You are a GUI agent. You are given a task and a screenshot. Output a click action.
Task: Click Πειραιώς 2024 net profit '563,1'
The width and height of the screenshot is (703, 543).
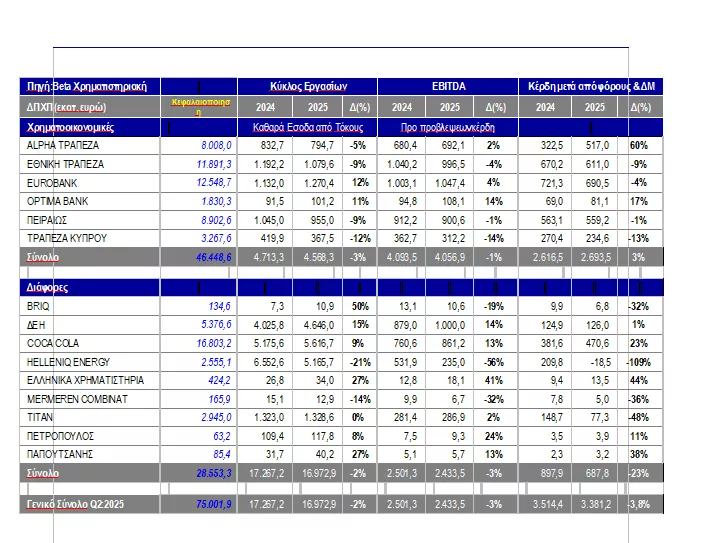coord(551,220)
